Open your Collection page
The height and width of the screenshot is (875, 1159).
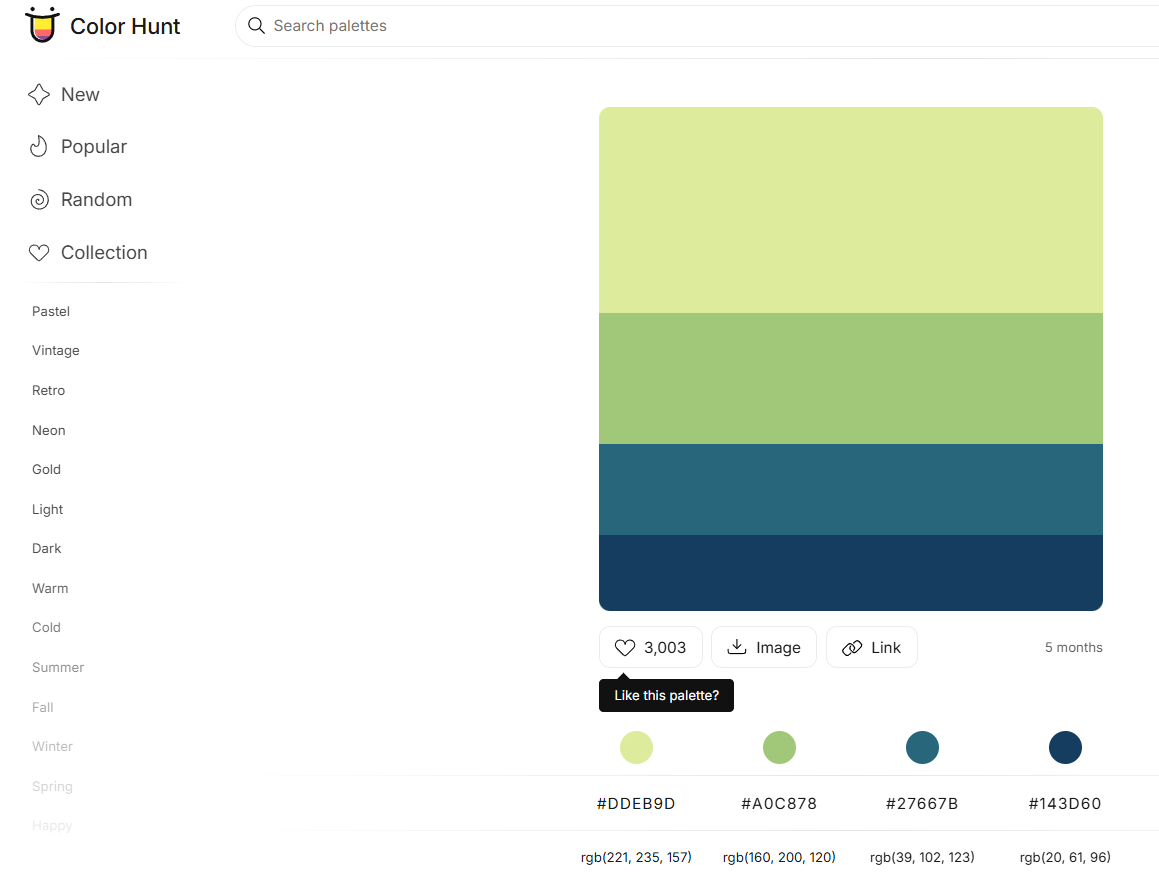104,253
